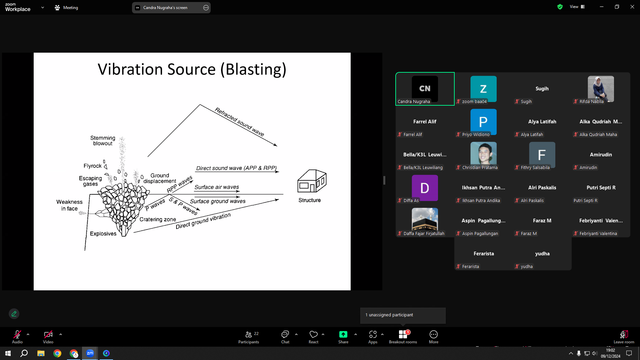
Task: Select Priyo Widiono tile with P avatar
Action: pyautogui.click(x=483, y=122)
